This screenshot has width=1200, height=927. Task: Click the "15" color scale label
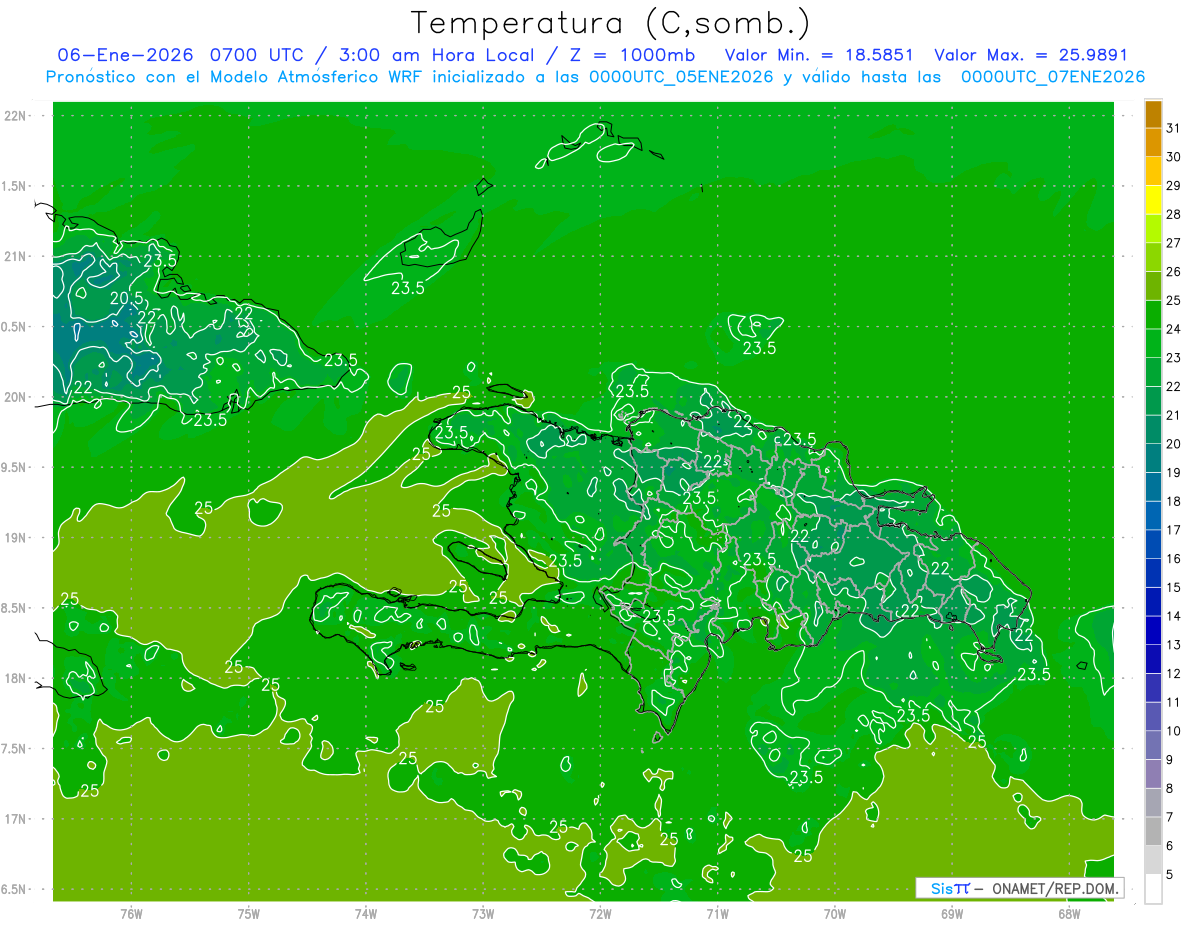[x=1174, y=587]
